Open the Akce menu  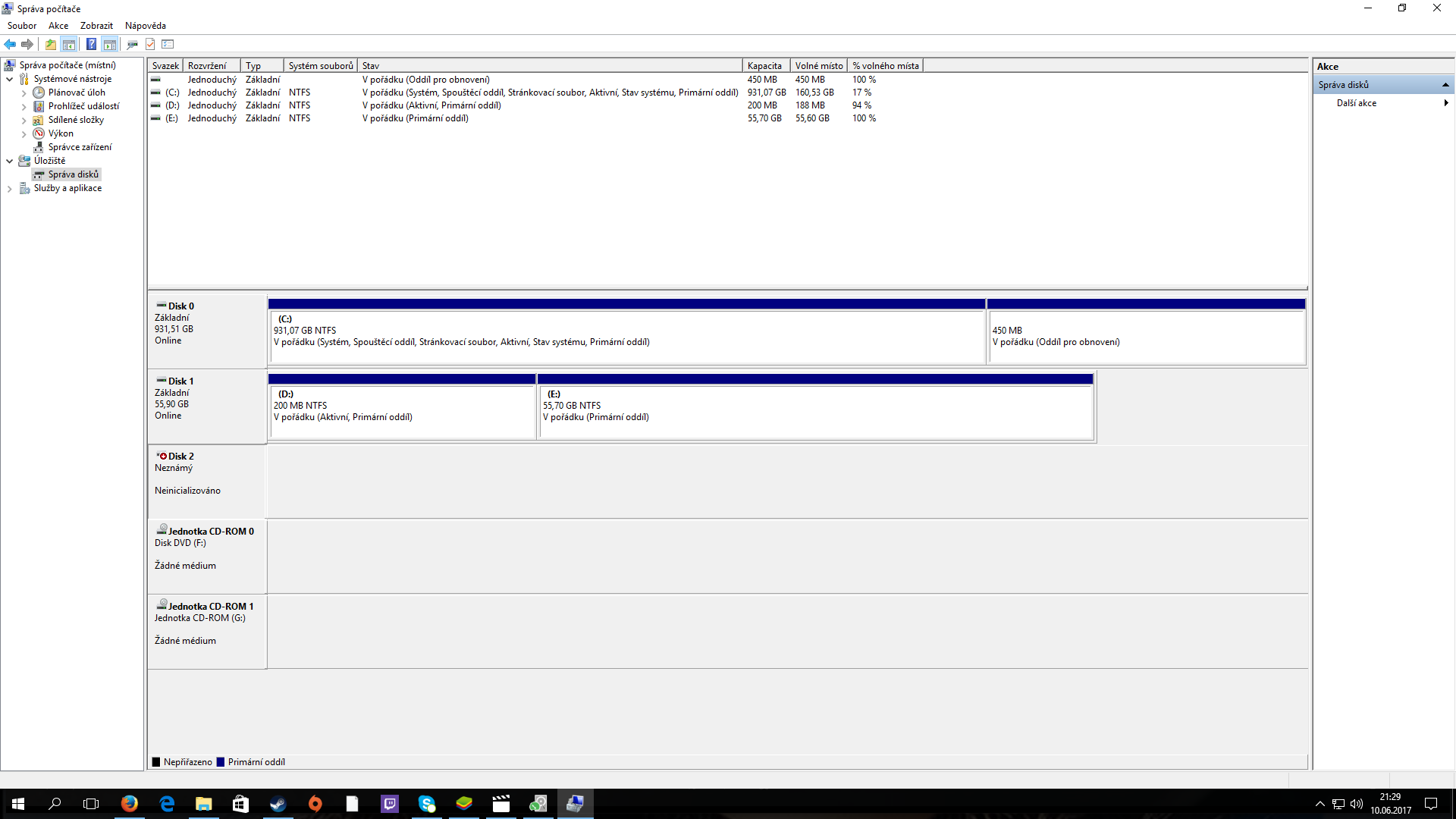[58, 26]
